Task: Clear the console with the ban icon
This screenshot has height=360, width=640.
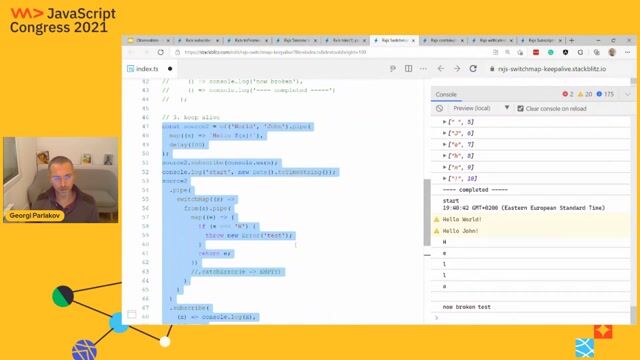Action: (439, 109)
